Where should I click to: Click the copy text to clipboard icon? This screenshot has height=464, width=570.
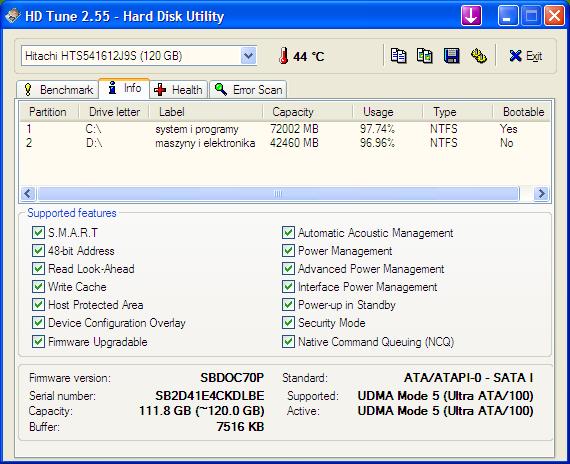pos(398,56)
